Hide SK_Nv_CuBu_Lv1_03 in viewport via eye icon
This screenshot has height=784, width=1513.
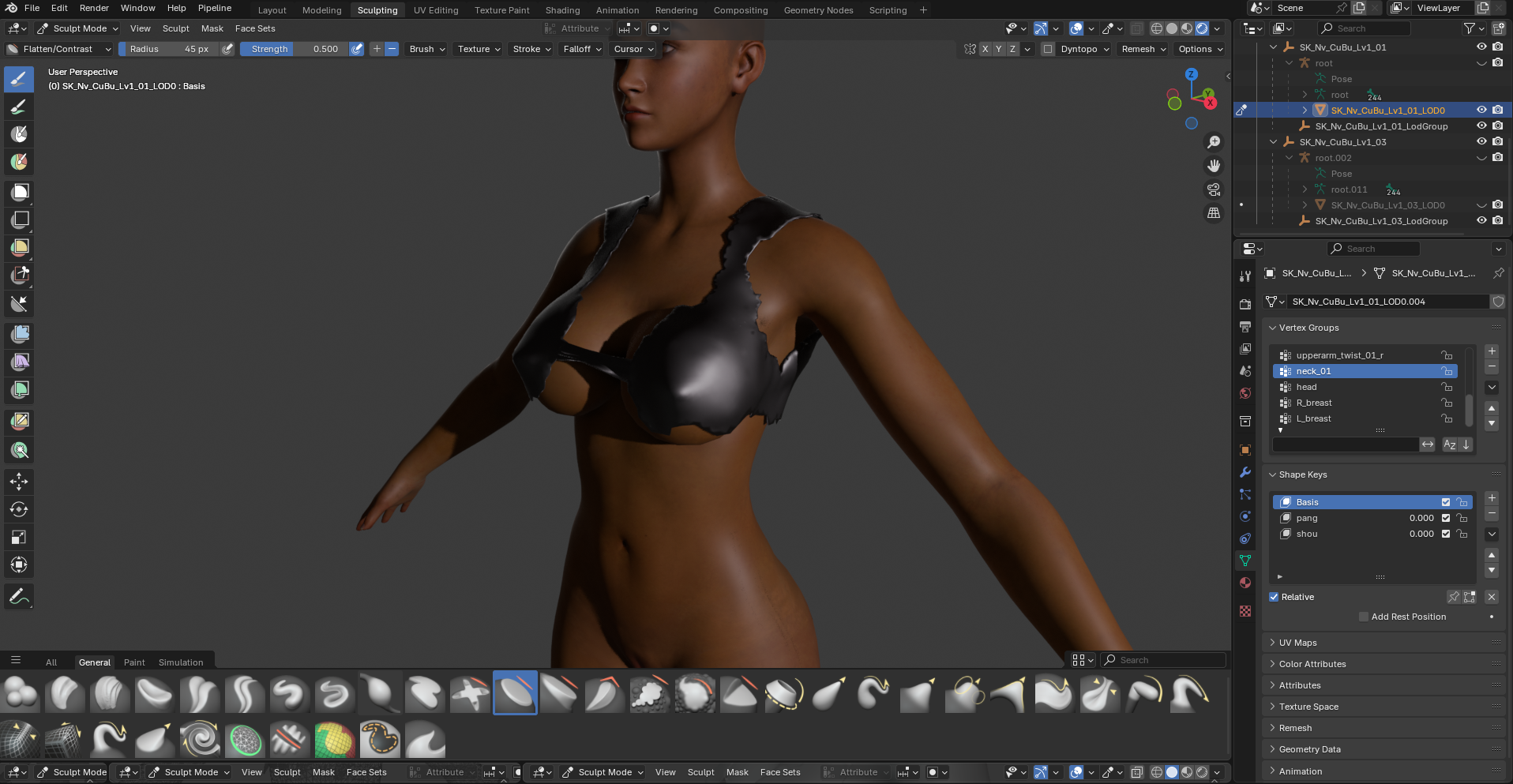1481,142
